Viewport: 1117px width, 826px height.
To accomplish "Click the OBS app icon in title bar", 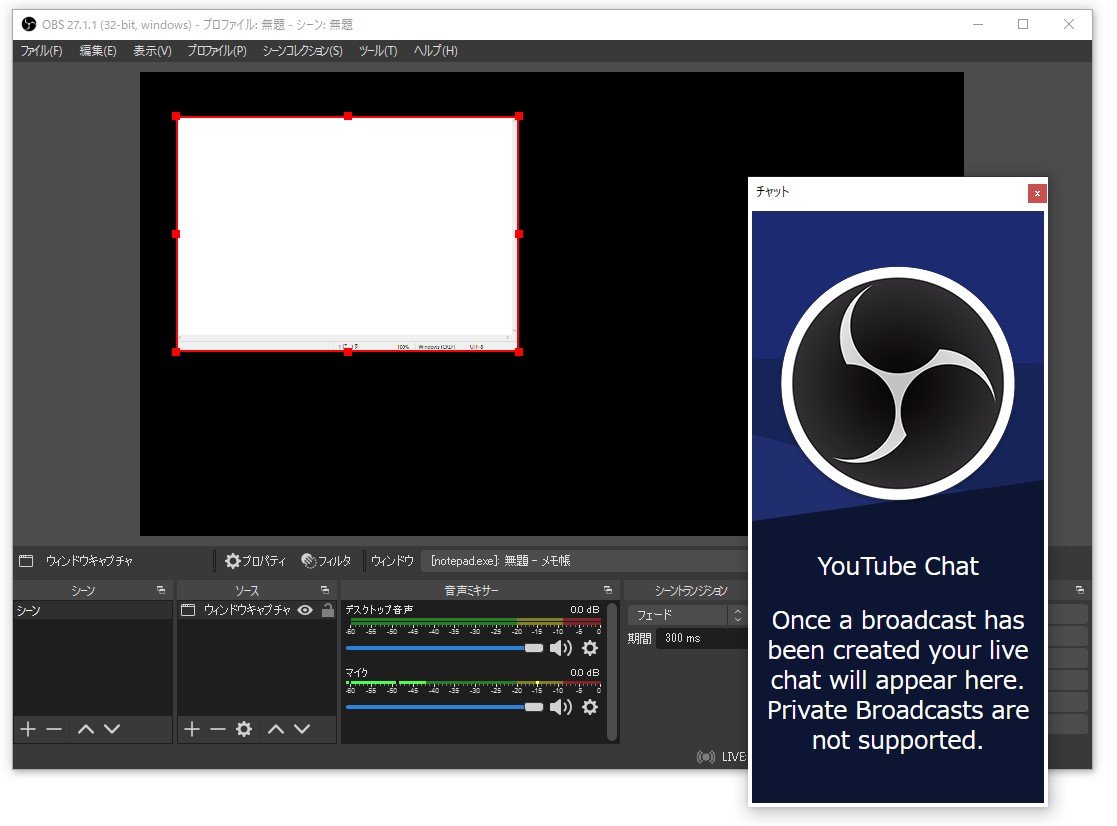I will [x=28, y=24].
